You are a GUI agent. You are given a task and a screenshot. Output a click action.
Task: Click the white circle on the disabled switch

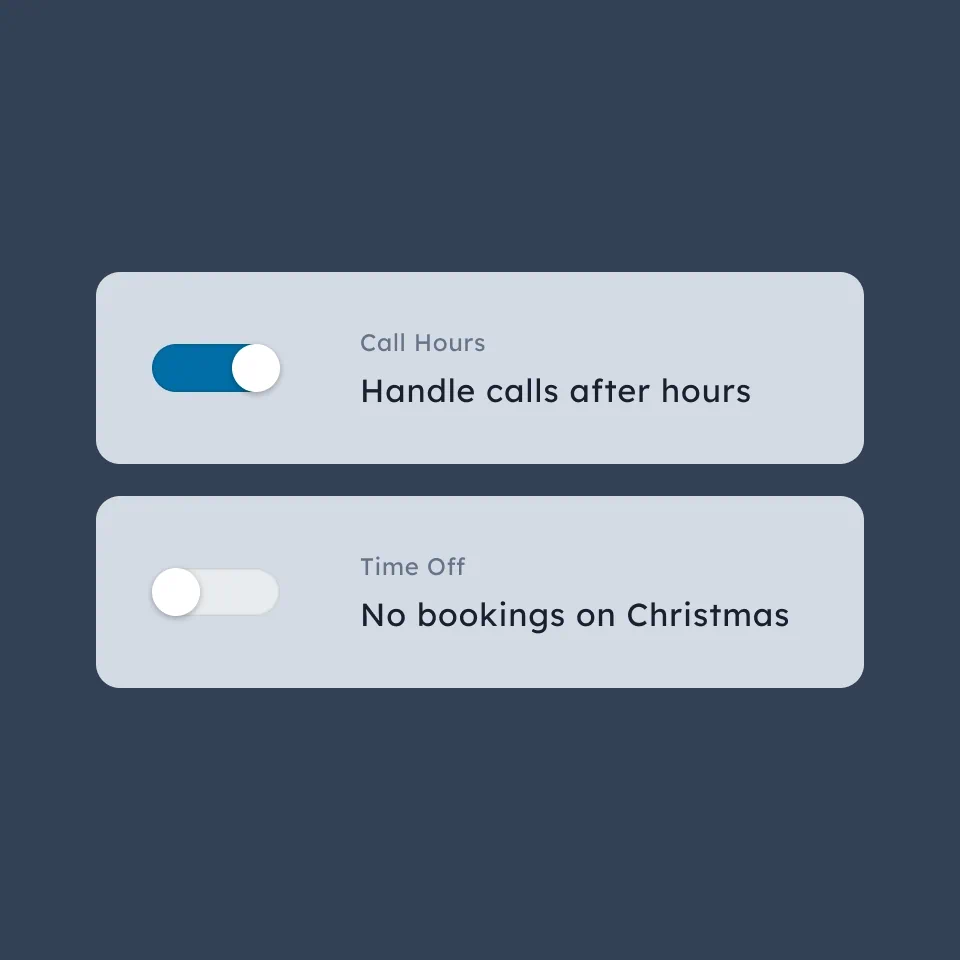click(175, 592)
